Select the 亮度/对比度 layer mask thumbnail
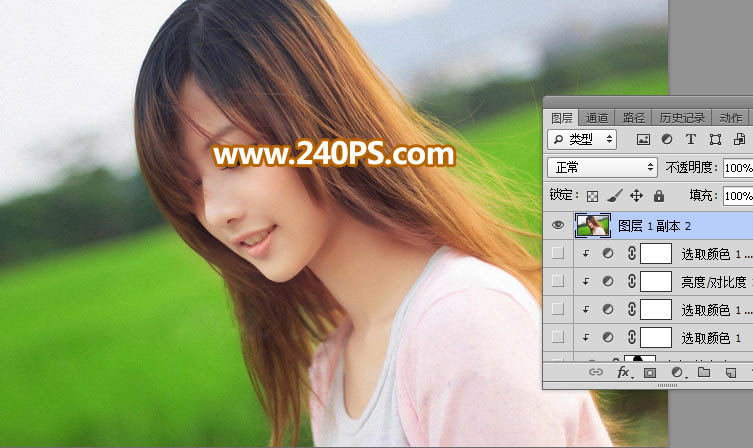This screenshot has width=753, height=448. (x=656, y=281)
